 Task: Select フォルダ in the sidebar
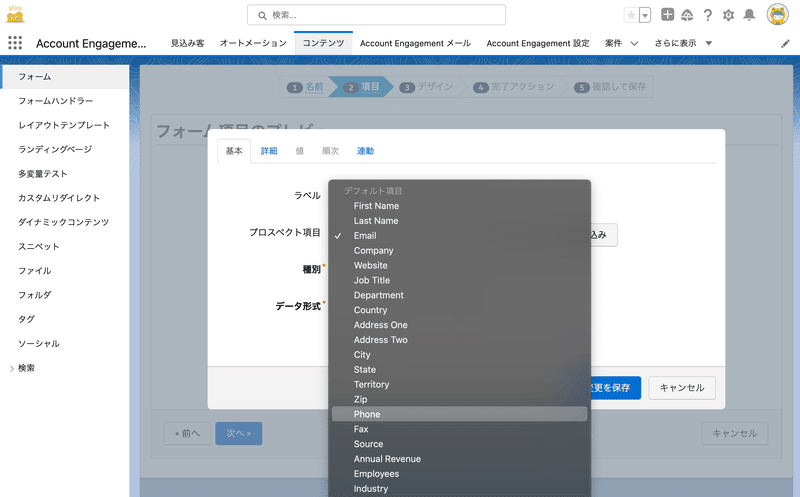65,295
